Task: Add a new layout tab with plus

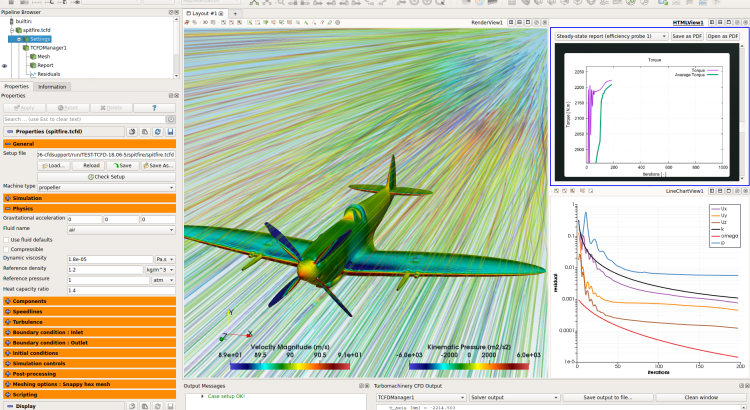Action: pyautogui.click(x=235, y=13)
